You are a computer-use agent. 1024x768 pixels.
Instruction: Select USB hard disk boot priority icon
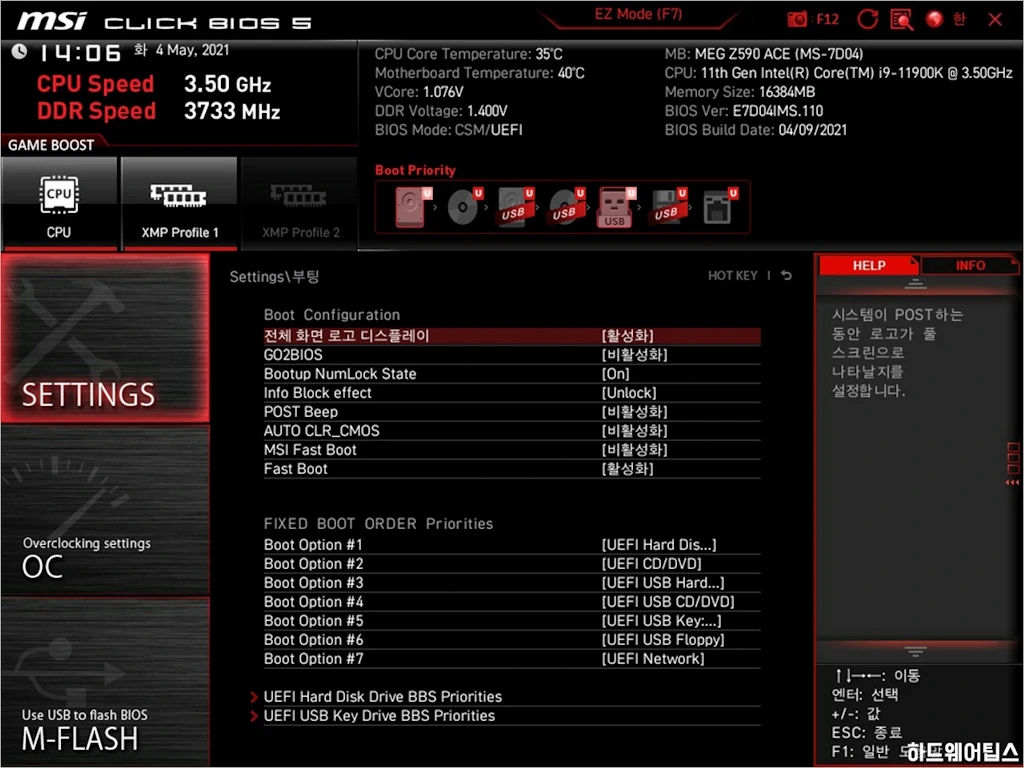point(515,207)
